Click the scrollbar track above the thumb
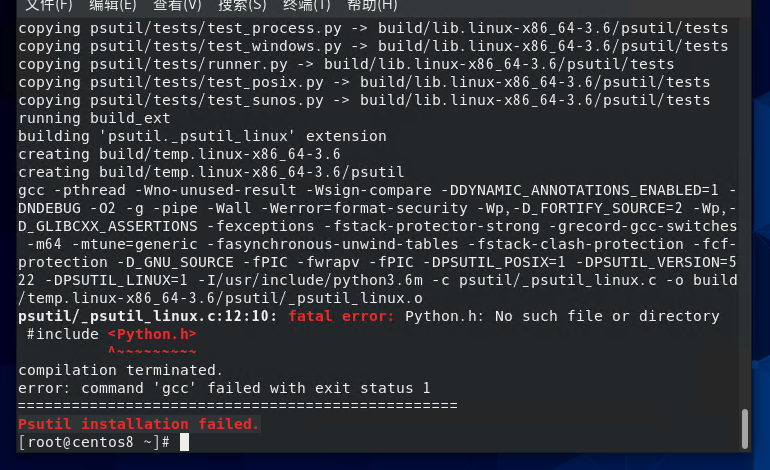Screen dimensions: 770x470 tap(744, 200)
